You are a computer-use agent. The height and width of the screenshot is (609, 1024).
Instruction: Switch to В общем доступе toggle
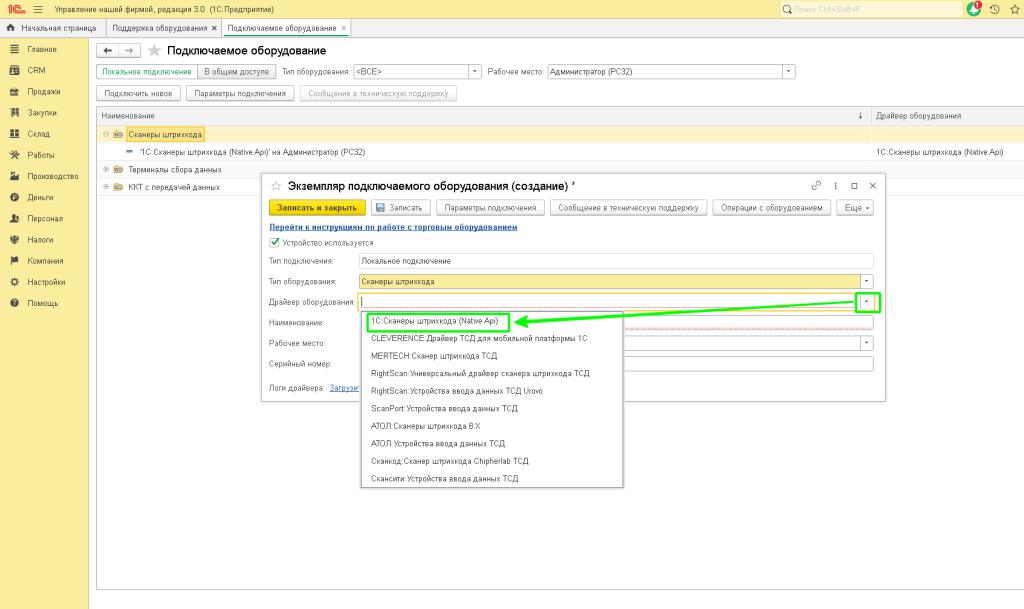(x=236, y=72)
